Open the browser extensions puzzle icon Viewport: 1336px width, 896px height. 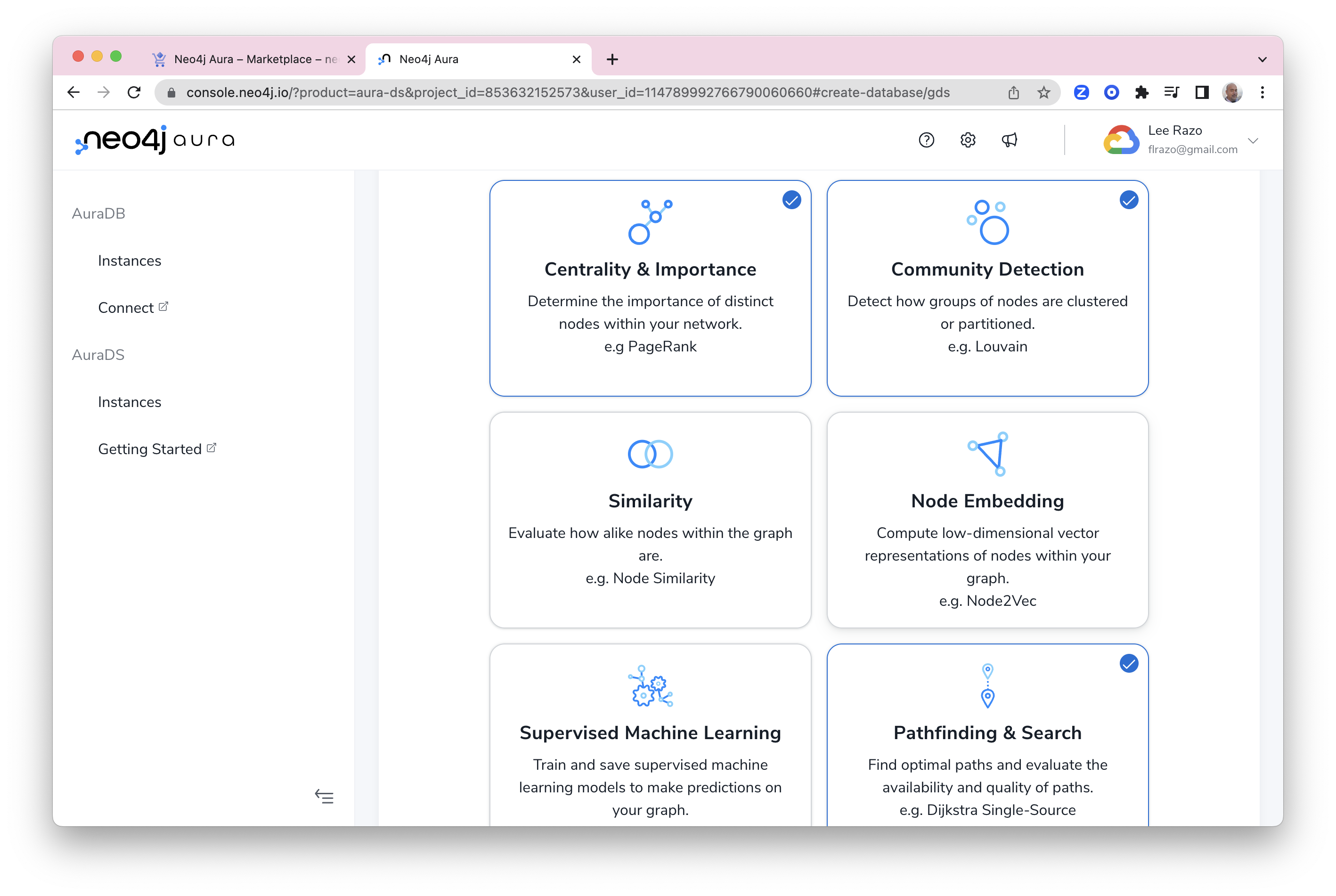(x=1141, y=93)
